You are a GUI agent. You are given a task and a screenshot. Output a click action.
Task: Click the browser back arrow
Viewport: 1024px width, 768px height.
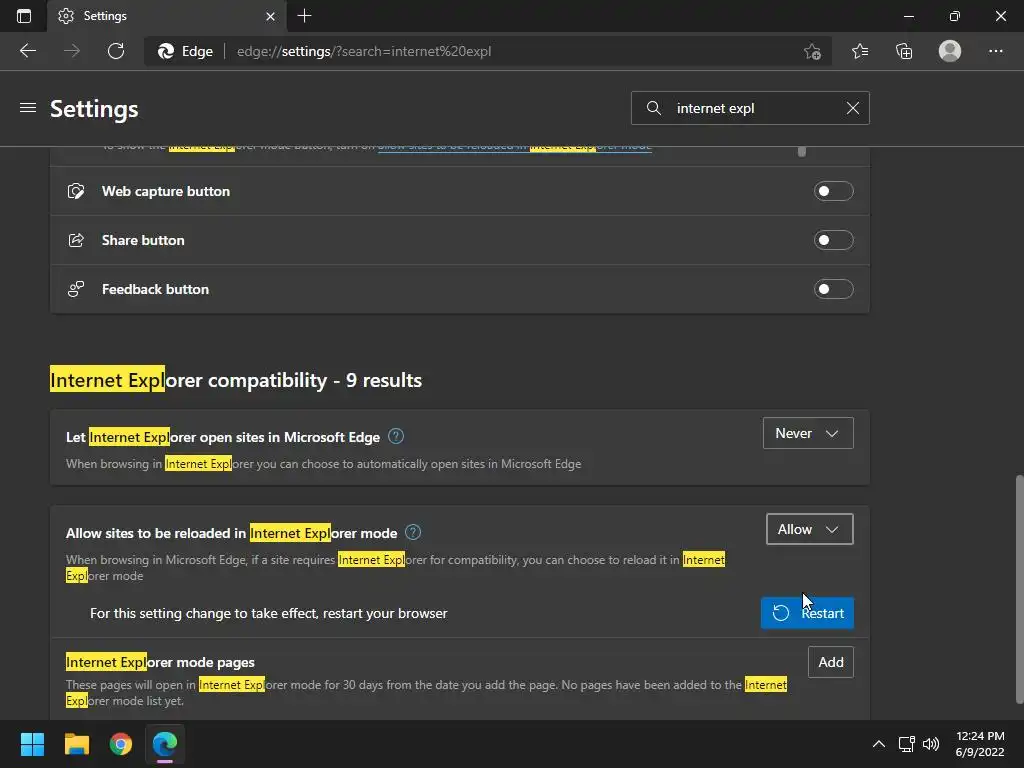28,51
